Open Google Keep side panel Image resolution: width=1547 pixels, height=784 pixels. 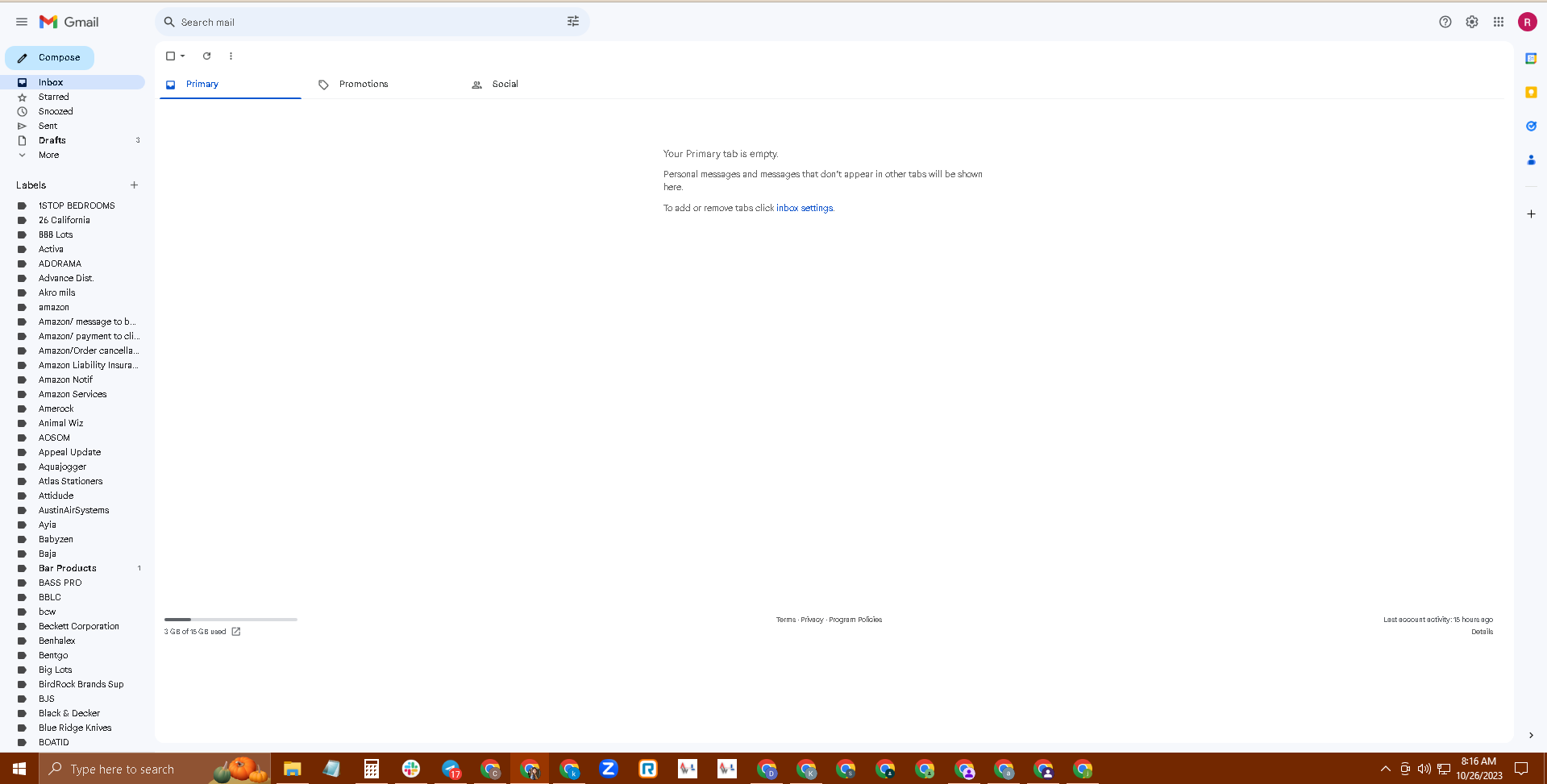pos(1531,92)
